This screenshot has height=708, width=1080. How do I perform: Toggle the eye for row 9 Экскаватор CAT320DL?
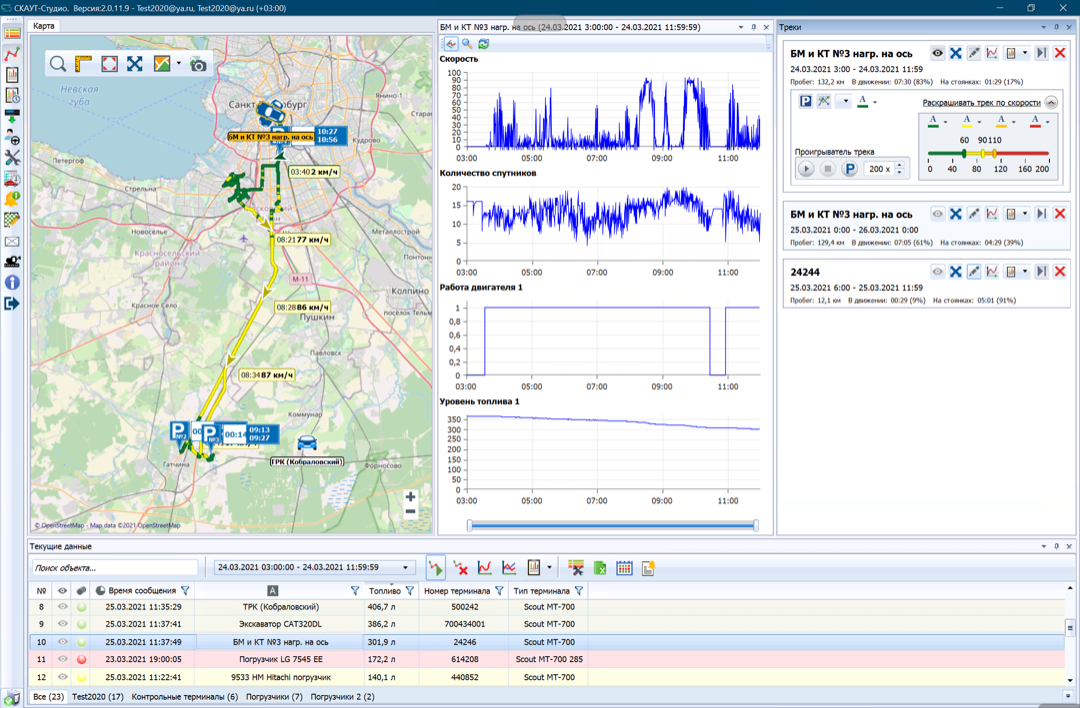click(x=63, y=624)
